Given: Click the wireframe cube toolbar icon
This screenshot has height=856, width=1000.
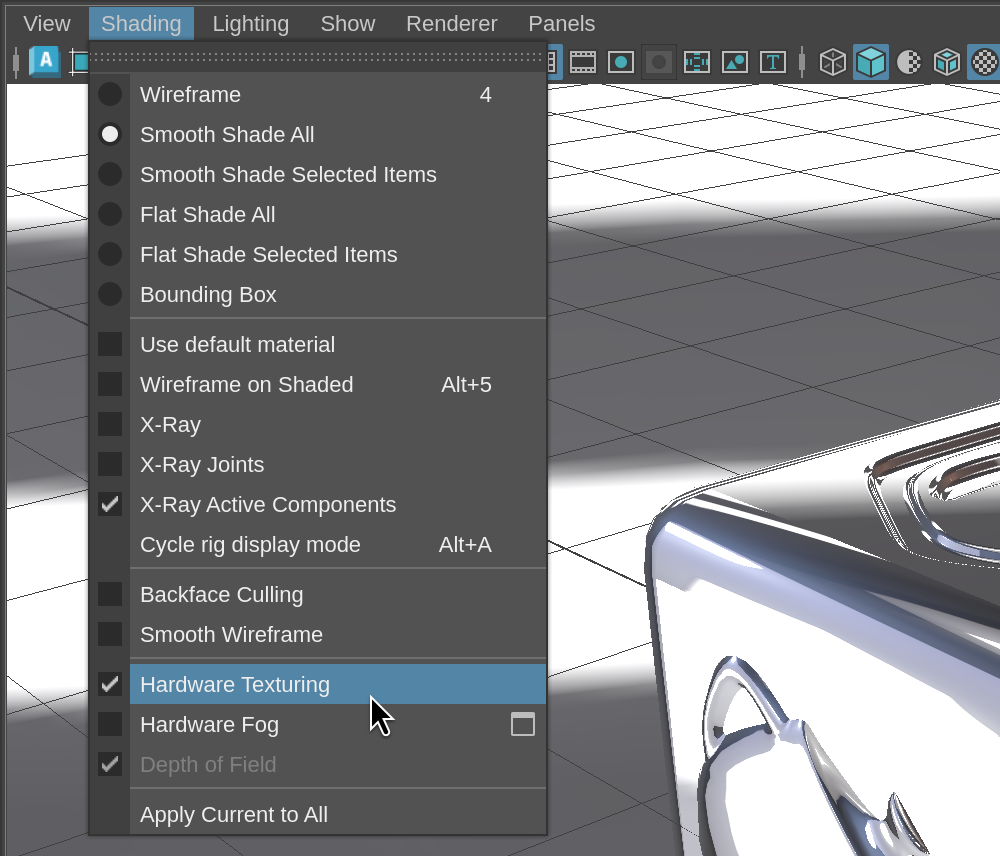Looking at the screenshot, I should [832, 63].
